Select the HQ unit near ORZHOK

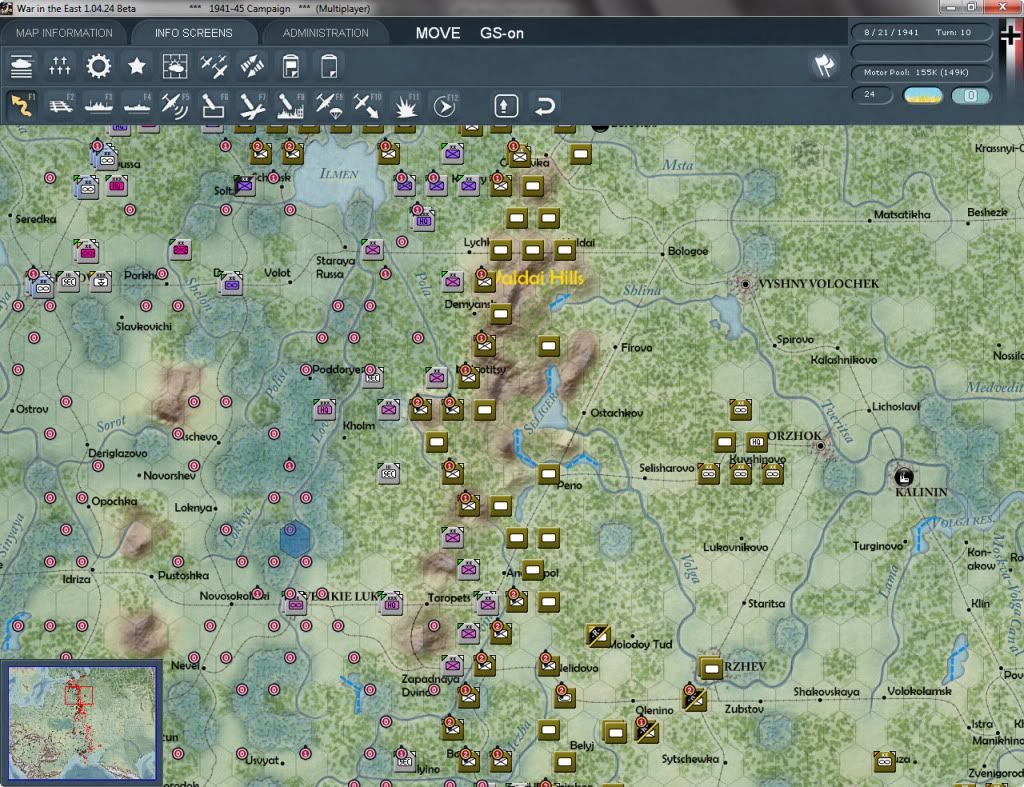[756, 442]
